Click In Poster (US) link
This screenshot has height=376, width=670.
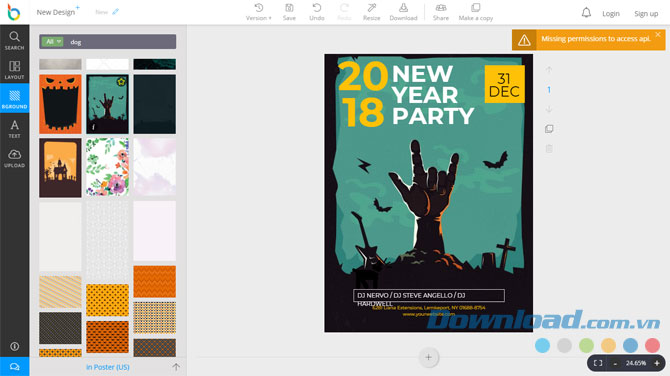(108, 367)
